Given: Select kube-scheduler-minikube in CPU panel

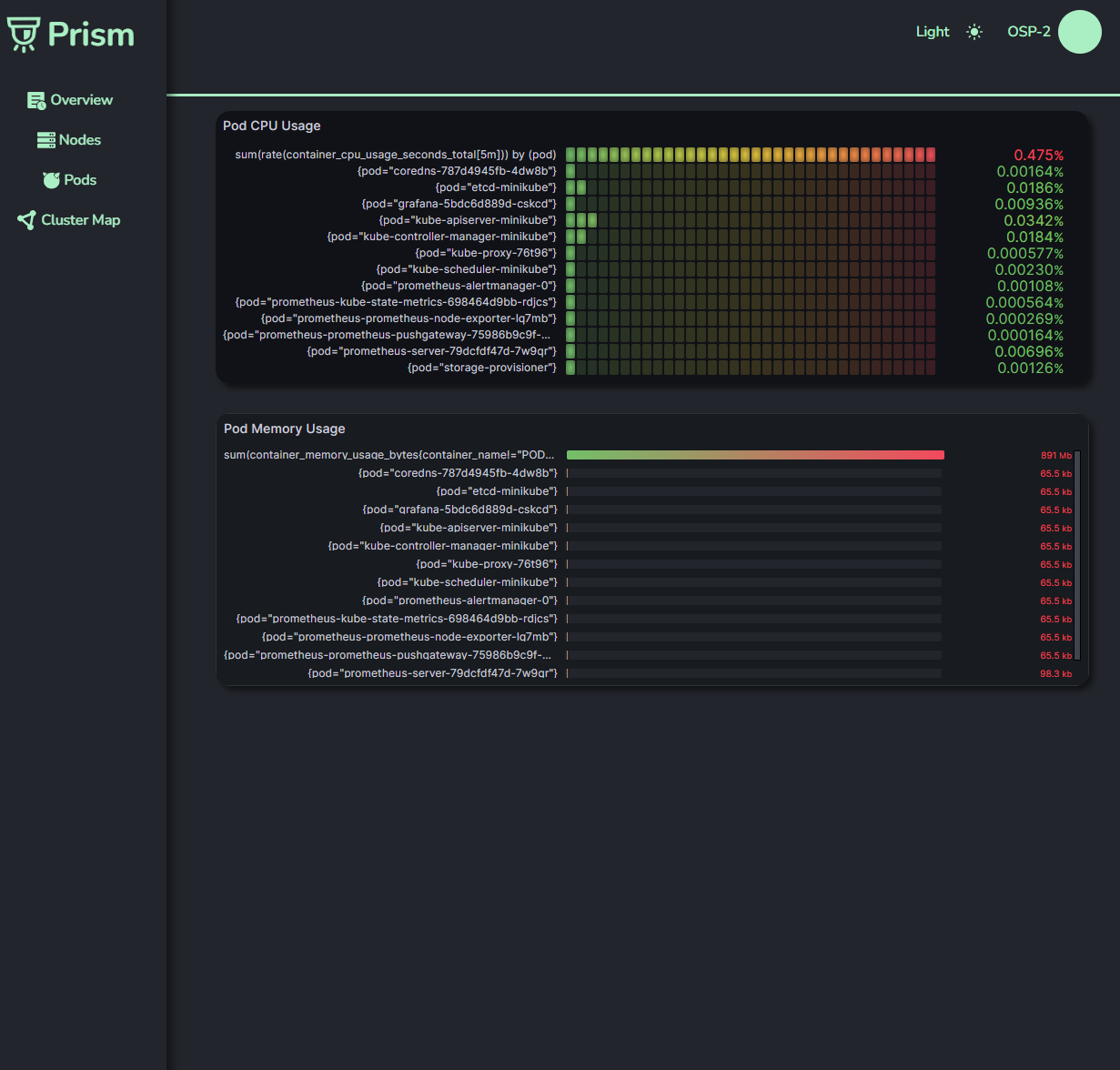Looking at the screenshot, I should pyautogui.click(x=467, y=269).
